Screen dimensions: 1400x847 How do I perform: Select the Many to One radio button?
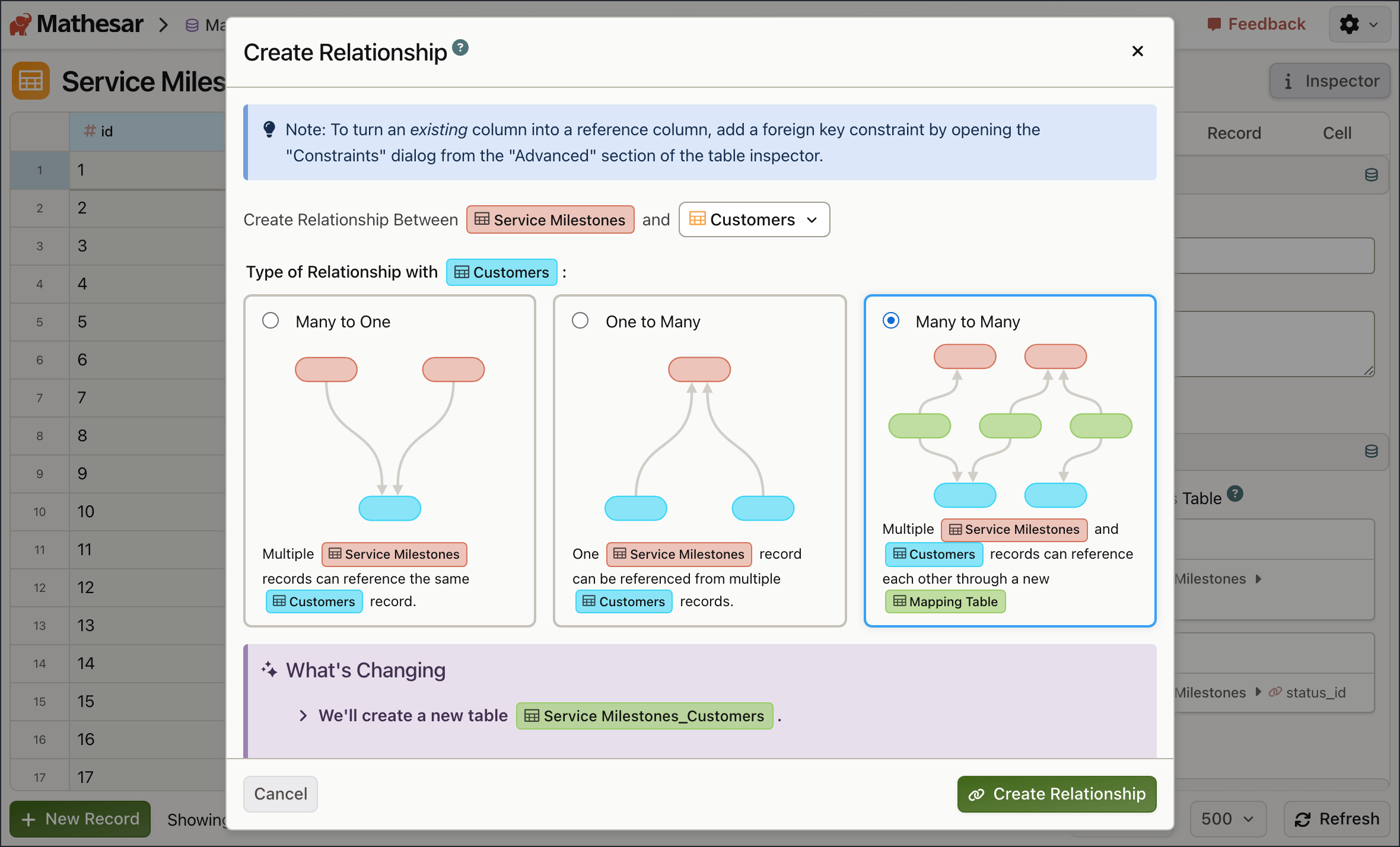tap(271, 321)
